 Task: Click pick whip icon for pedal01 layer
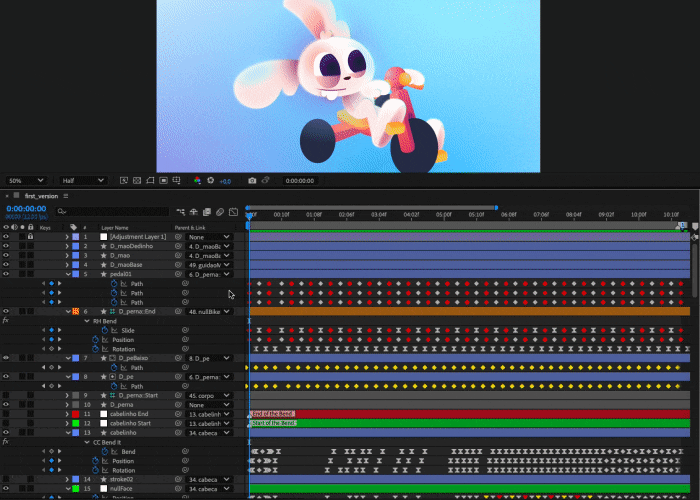pos(178,274)
